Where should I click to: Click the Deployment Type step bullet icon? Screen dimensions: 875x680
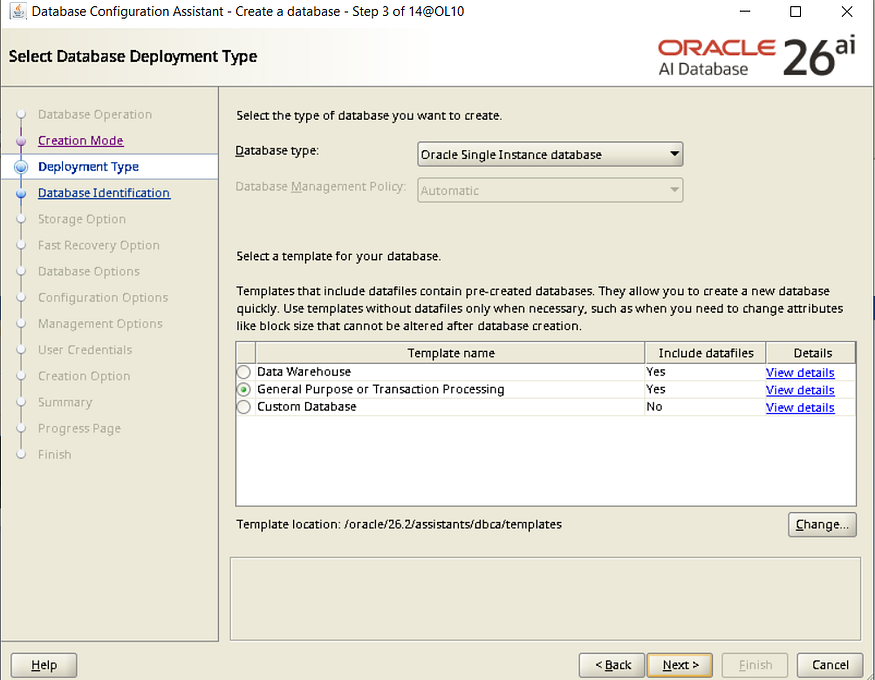coord(21,167)
